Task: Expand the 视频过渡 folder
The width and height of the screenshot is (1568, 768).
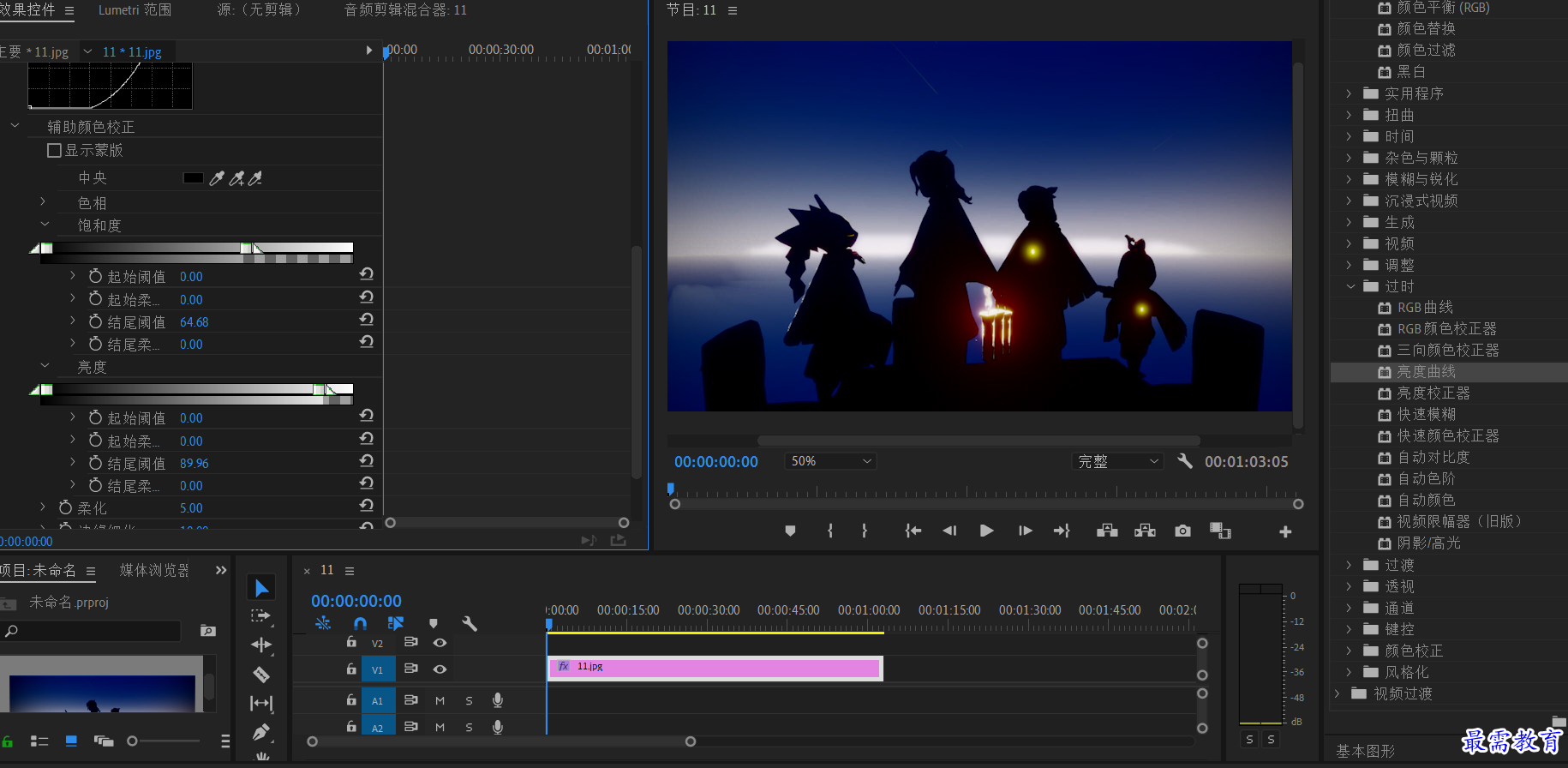Action: [x=1337, y=693]
